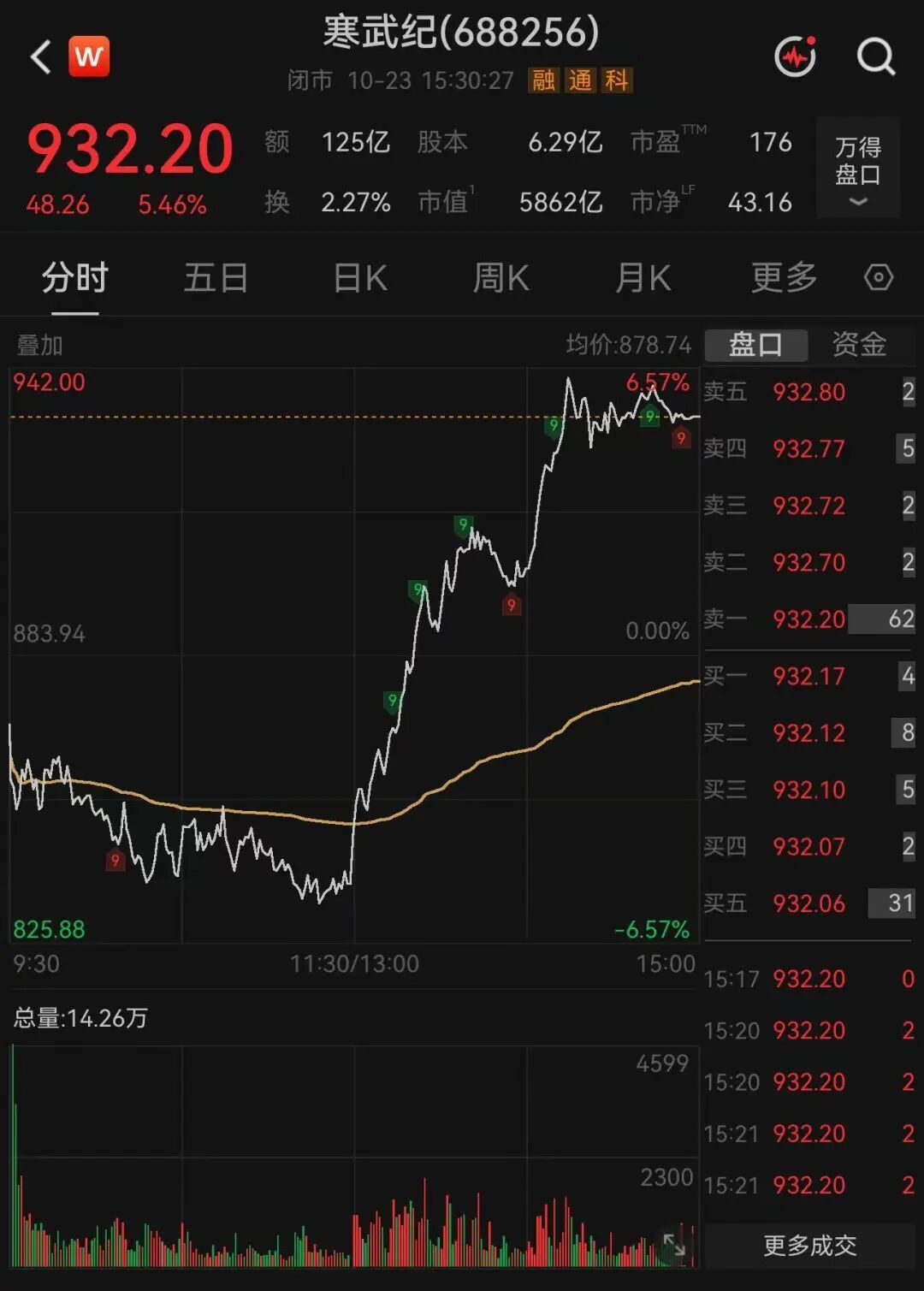Open 更多成交 trade list
924x1291 pixels.
(809, 1246)
